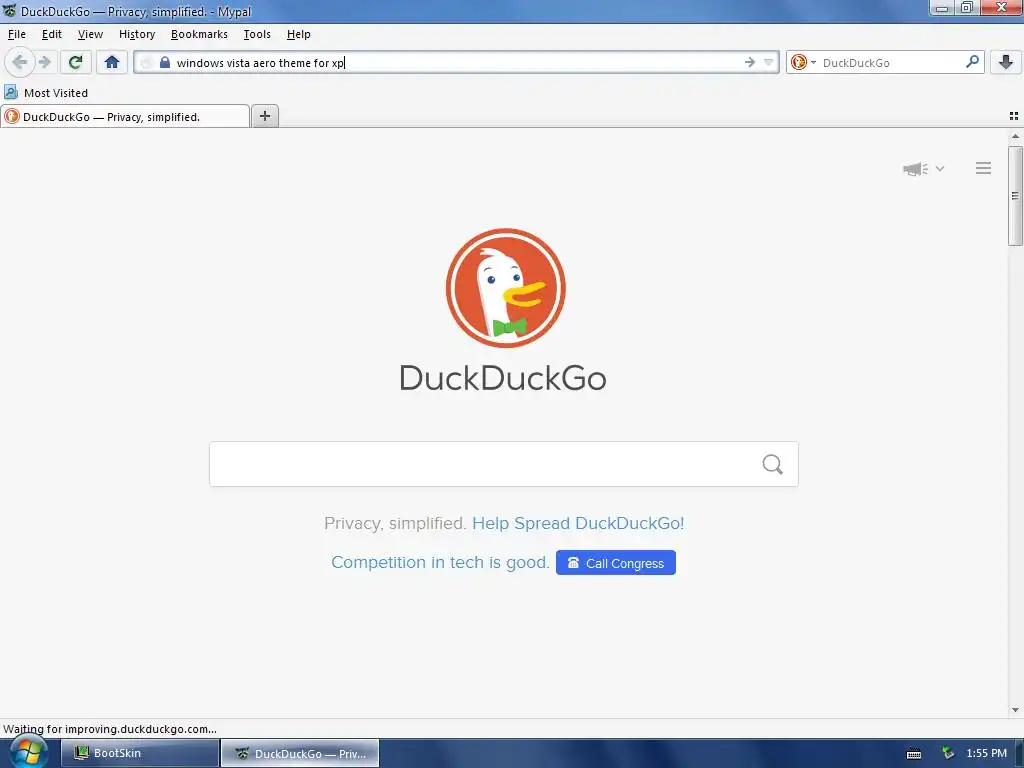Go forward with the Forward arrow button
1024x768 pixels.
pos(45,62)
